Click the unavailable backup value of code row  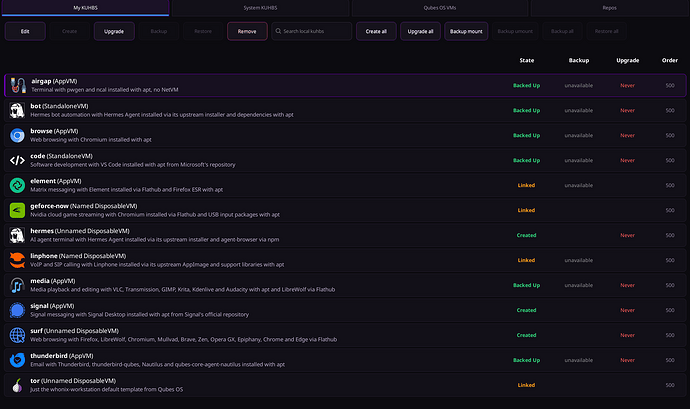coord(579,160)
